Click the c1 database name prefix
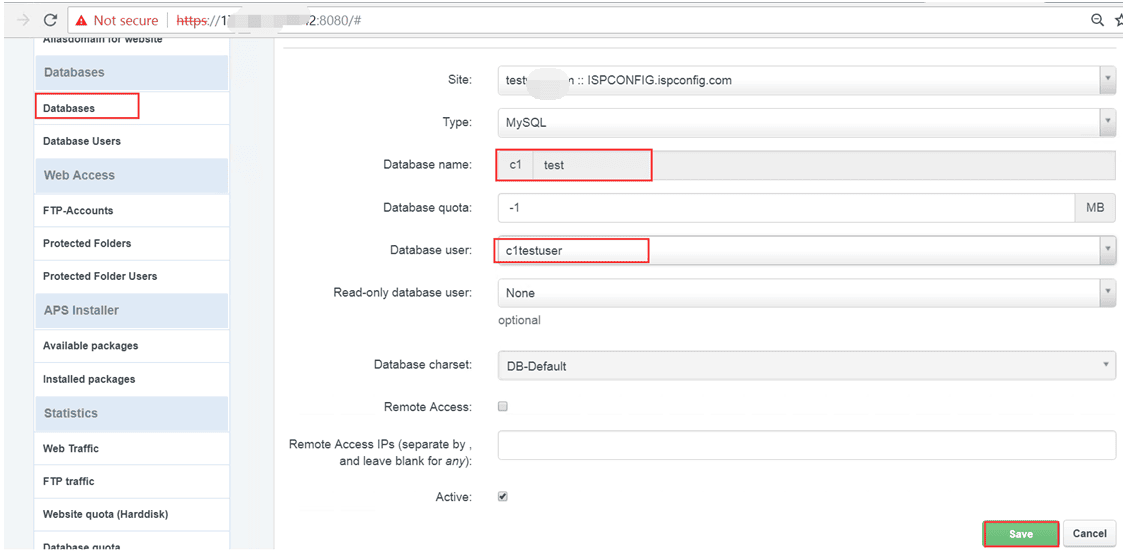This screenshot has height=551, width=1123. (516, 165)
